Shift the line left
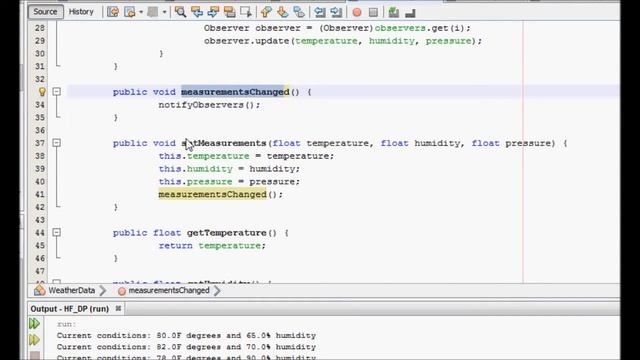This screenshot has height=360, width=640. point(320,12)
